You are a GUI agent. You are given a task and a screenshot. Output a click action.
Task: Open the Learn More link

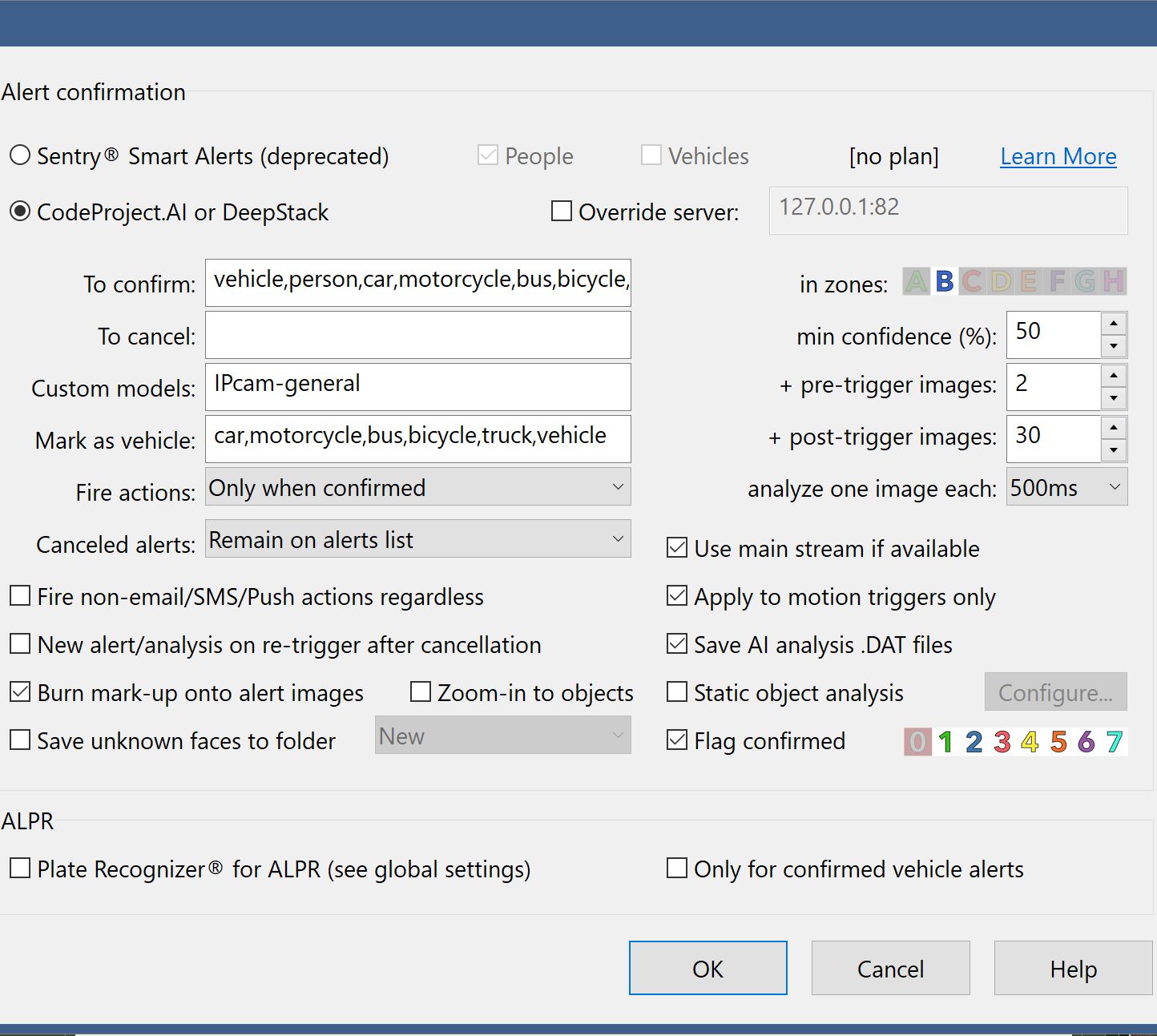pyautogui.click(x=1058, y=156)
